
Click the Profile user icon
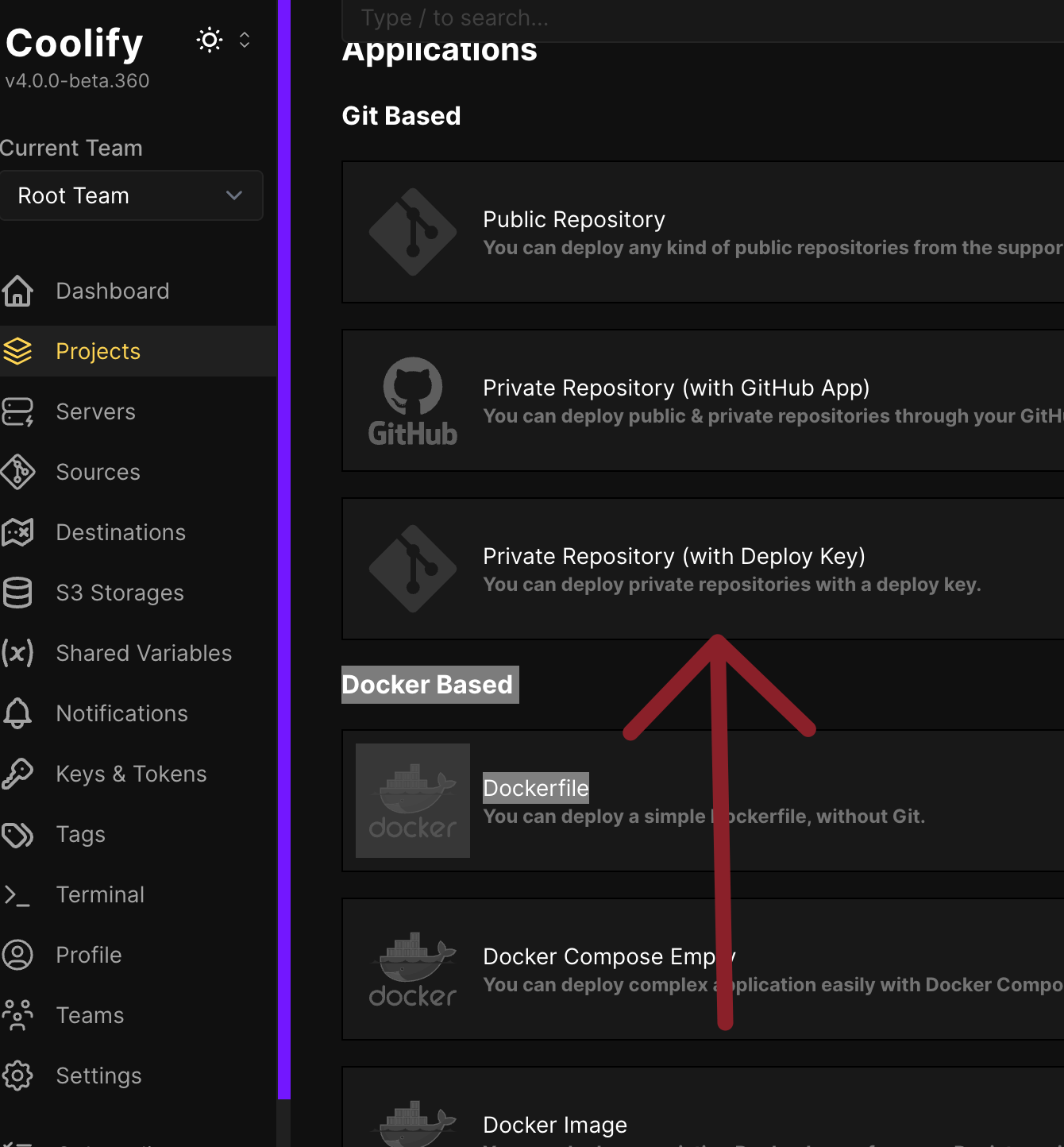[x=17, y=955]
